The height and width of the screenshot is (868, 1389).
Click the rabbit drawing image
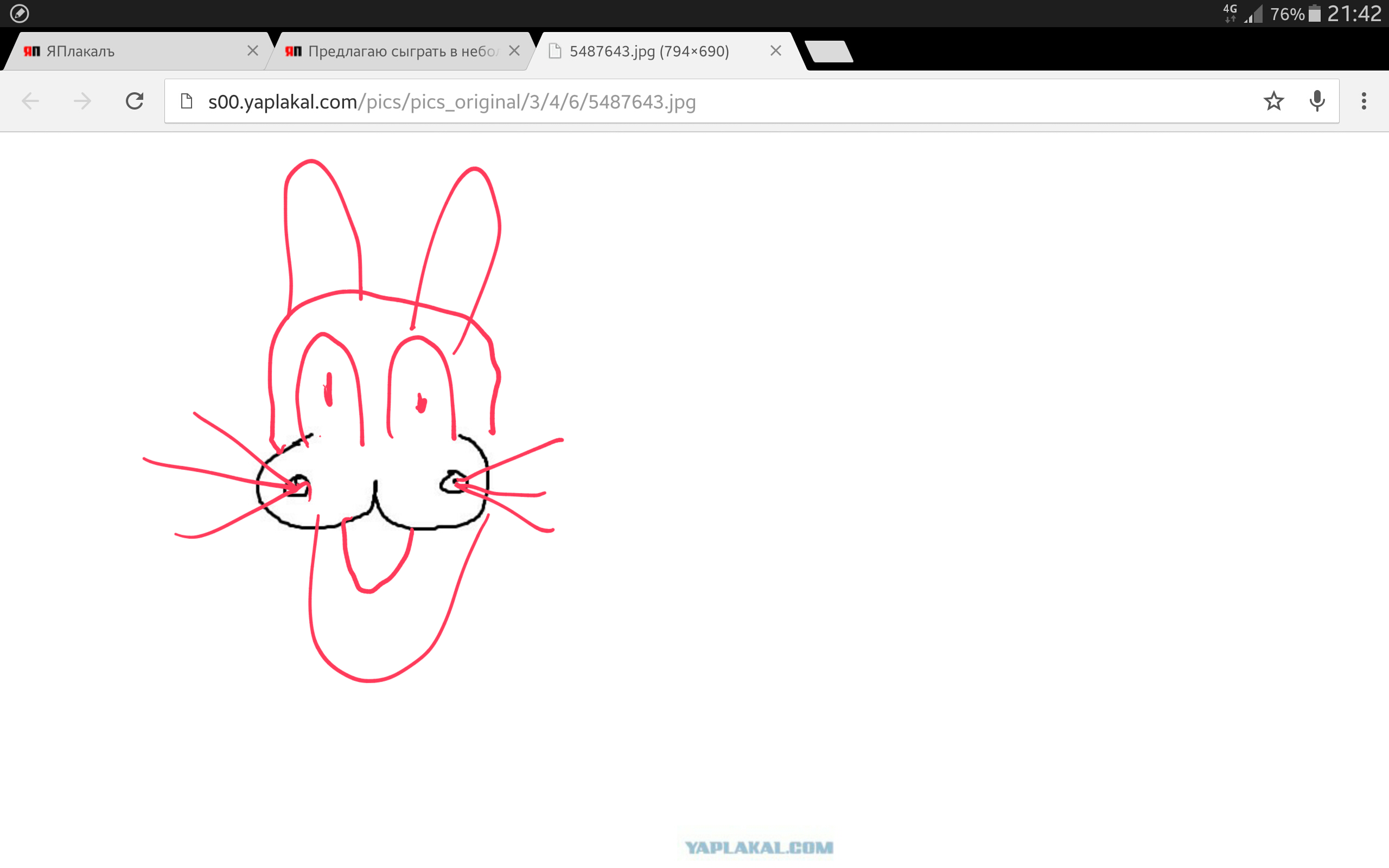point(353,420)
